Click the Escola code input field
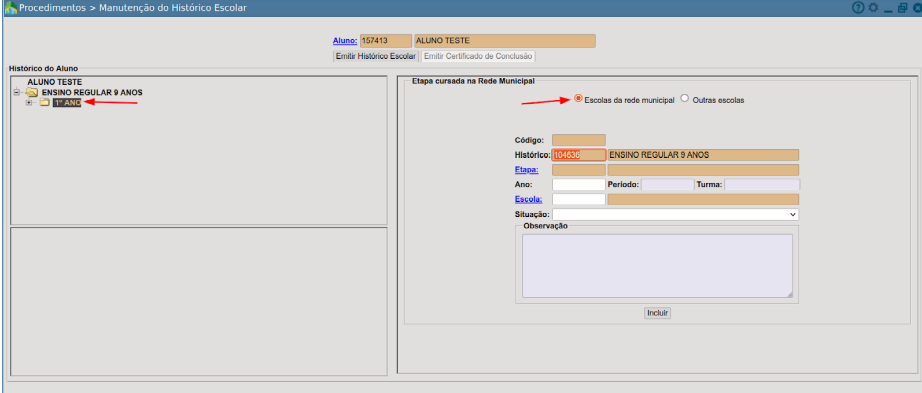 (x=579, y=199)
